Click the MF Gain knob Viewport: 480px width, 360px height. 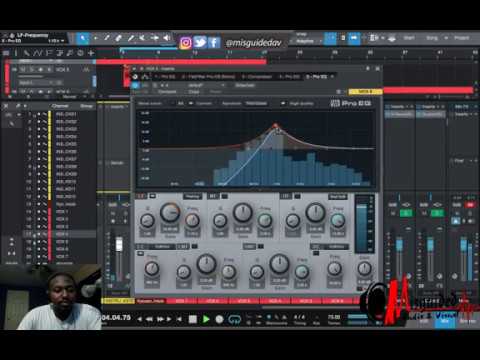coord(243,212)
